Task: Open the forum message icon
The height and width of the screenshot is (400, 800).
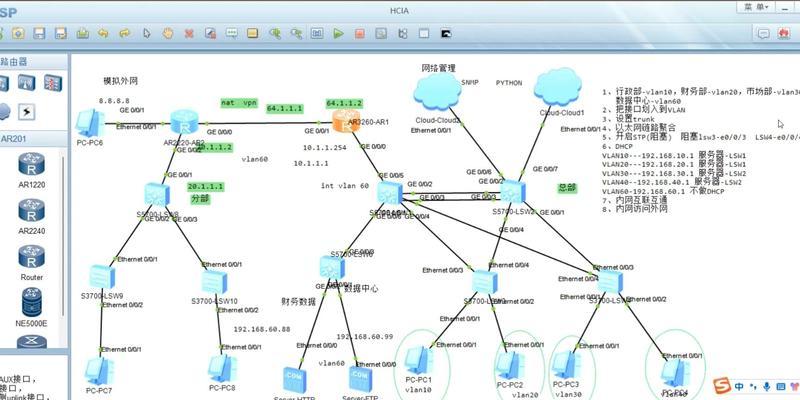Action: click(763, 34)
